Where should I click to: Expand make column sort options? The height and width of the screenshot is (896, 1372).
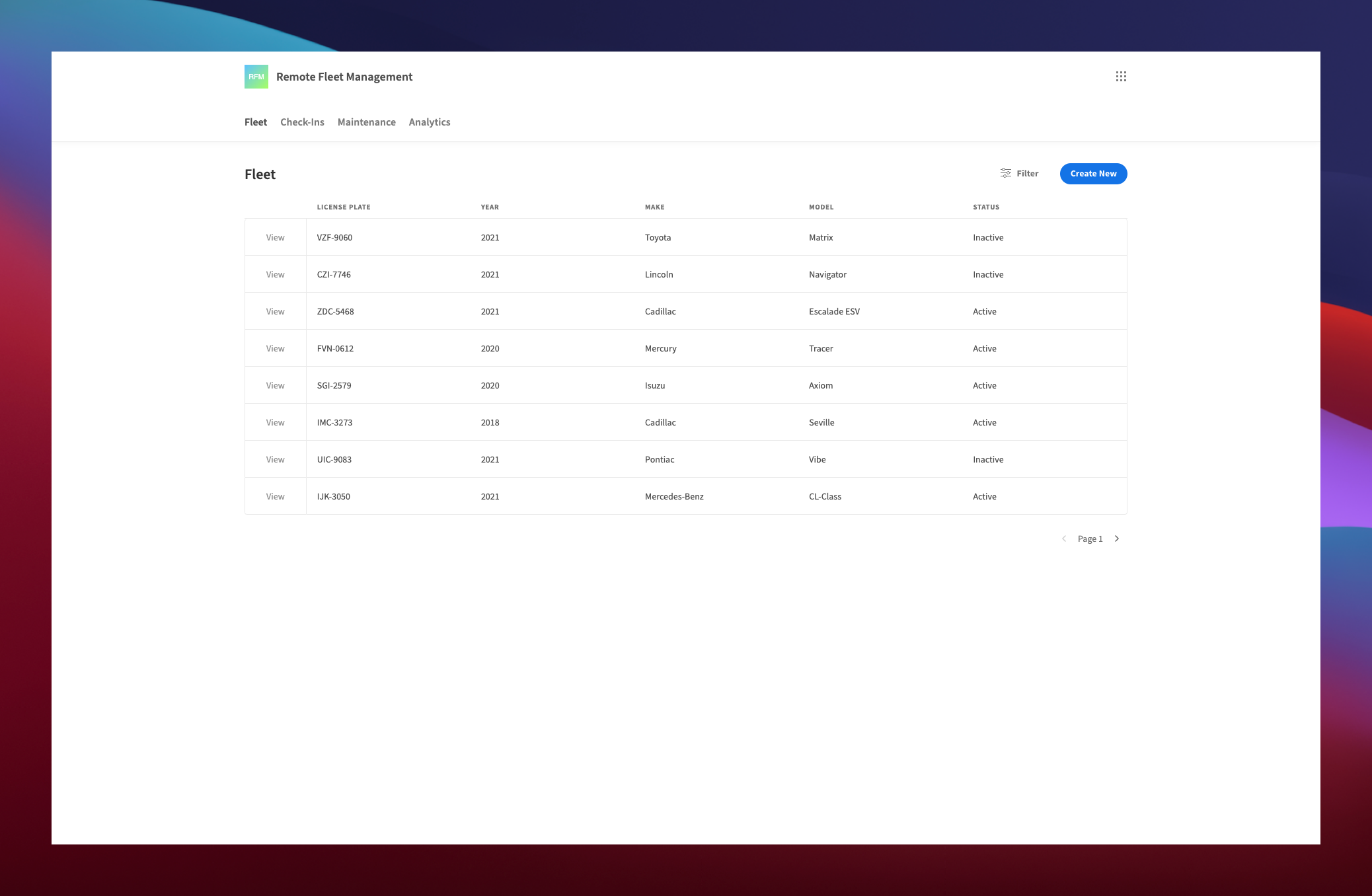click(x=654, y=207)
